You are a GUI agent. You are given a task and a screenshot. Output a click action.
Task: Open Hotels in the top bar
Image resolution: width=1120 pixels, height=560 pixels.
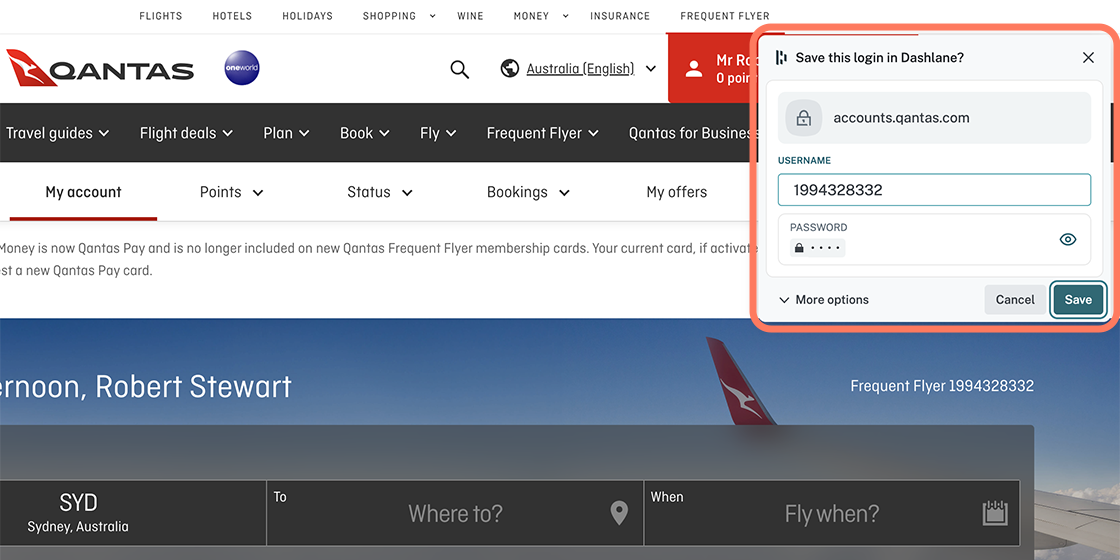(x=232, y=16)
